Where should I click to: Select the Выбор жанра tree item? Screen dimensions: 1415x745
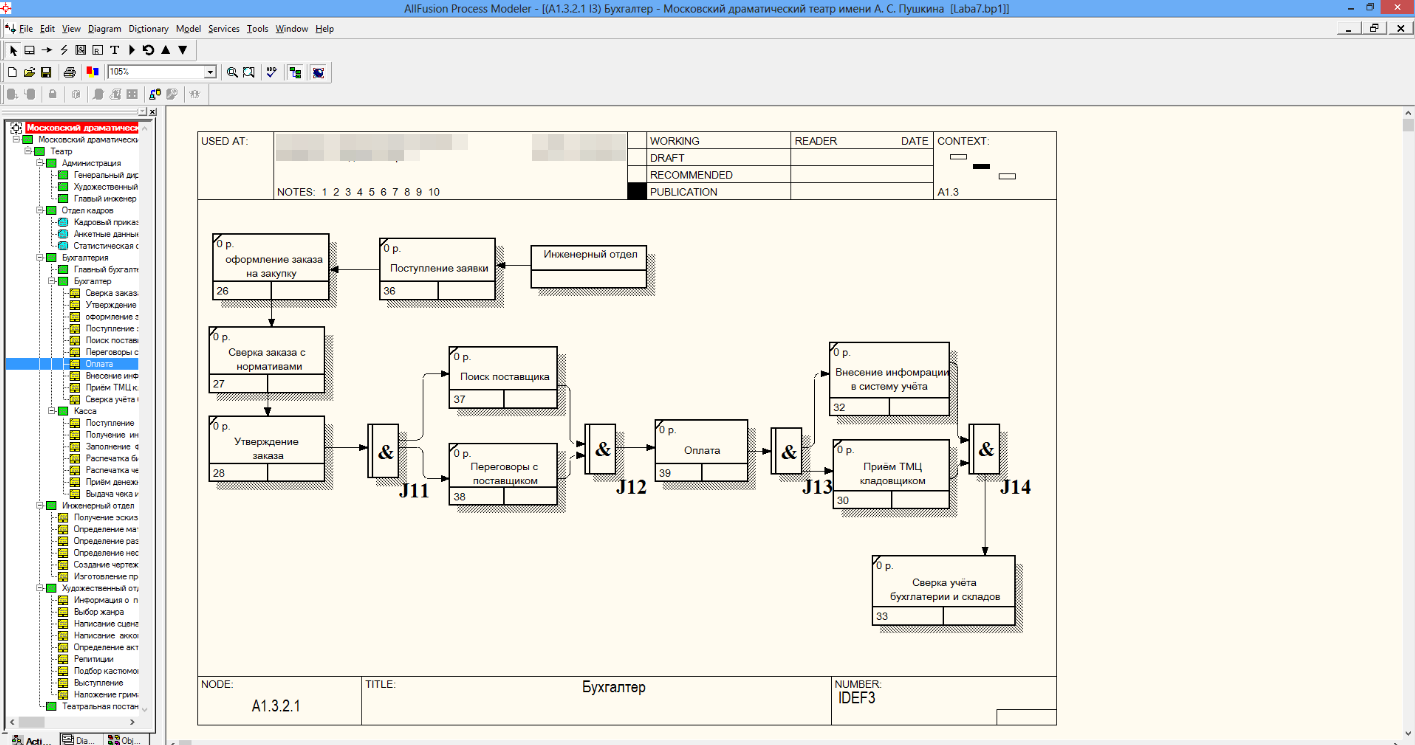point(99,611)
